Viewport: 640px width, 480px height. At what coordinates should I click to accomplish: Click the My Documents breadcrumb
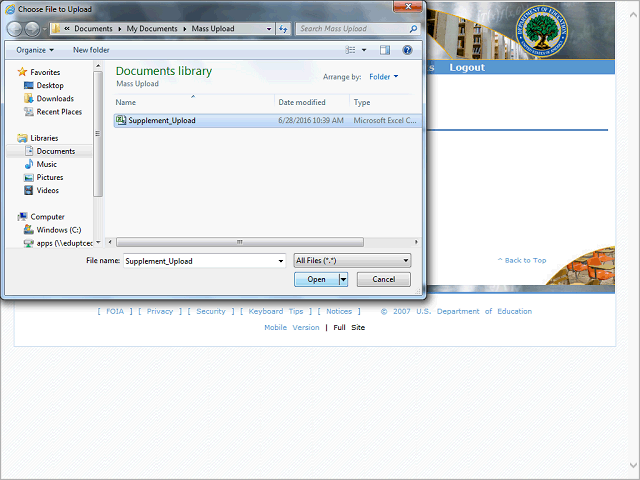(x=152, y=29)
